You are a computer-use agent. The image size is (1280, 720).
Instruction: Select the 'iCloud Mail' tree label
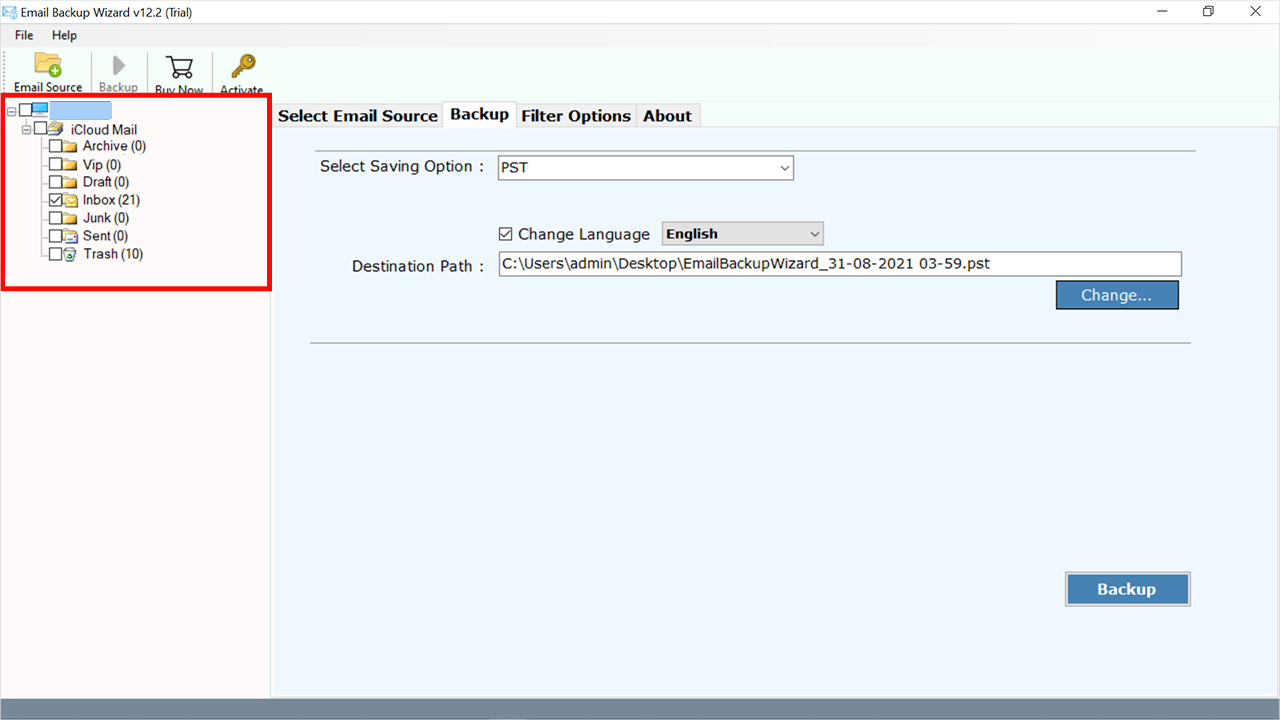tap(104, 130)
